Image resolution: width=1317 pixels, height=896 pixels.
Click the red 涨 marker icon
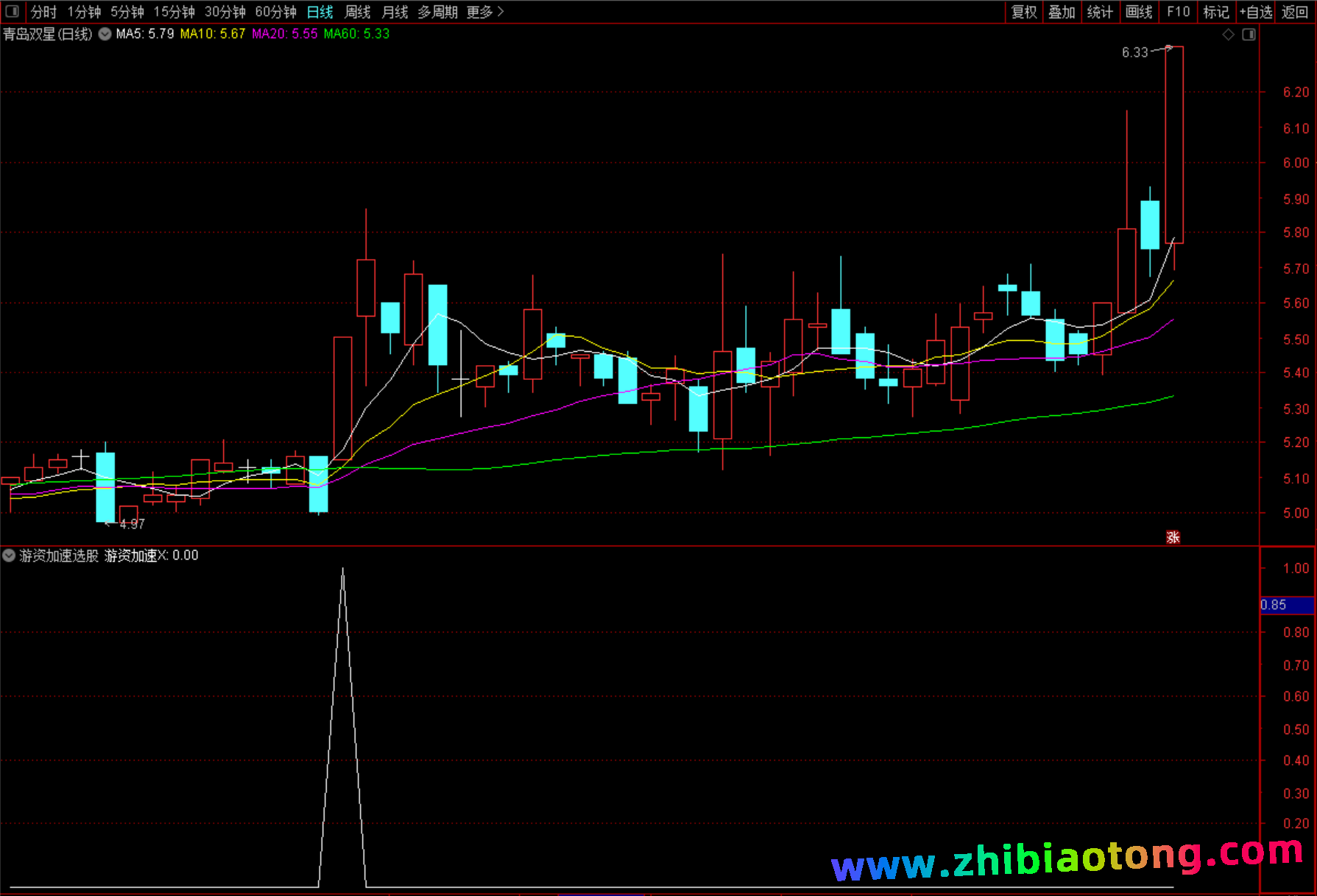coord(1173,537)
